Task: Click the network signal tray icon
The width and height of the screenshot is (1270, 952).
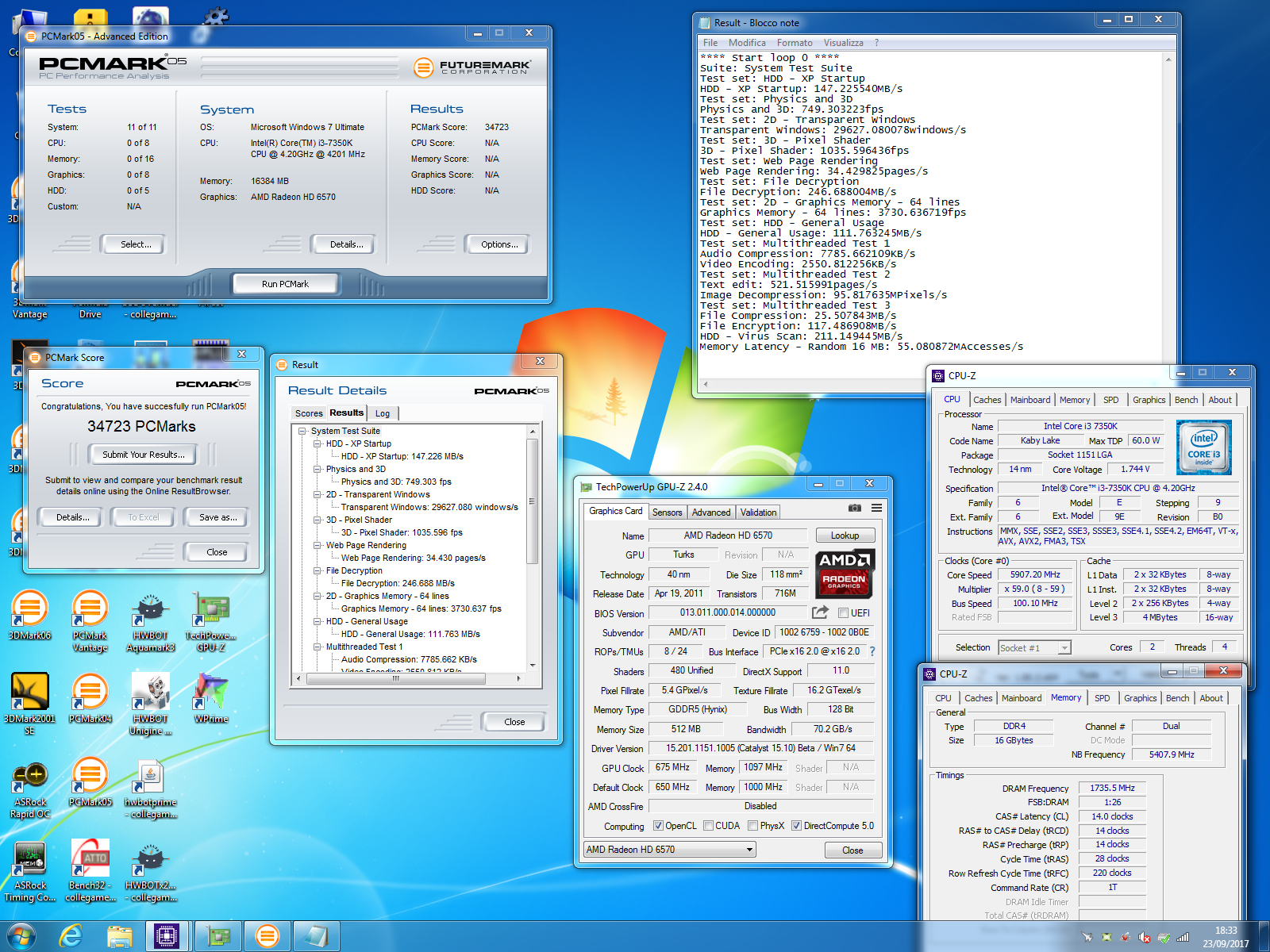Action: click(1183, 937)
